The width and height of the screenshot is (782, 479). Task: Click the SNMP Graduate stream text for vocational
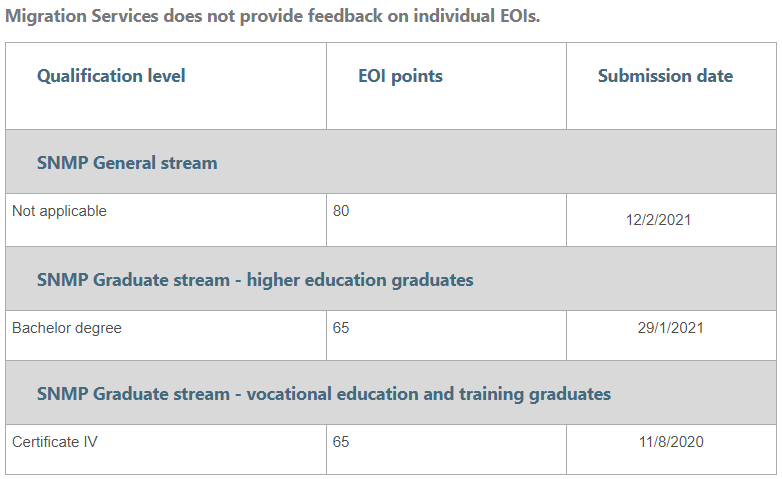coord(133,394)
